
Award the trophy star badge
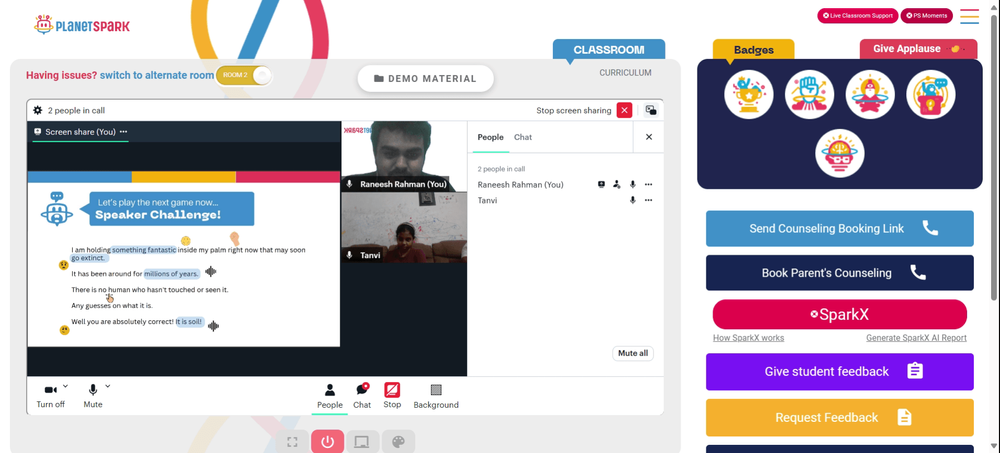[x=749, y=94]
